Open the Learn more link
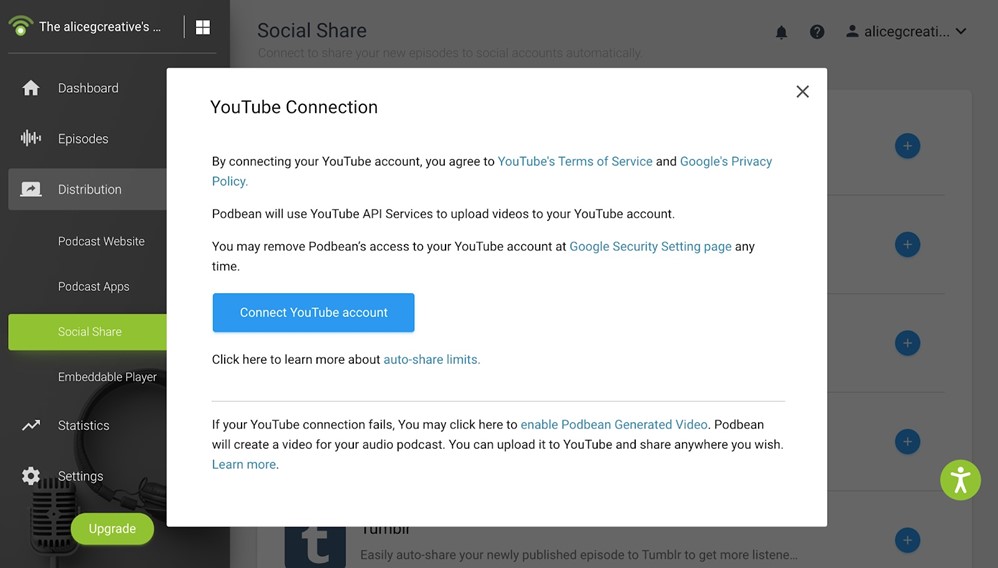Screen dimensions: 998x568 click(245, 465)
